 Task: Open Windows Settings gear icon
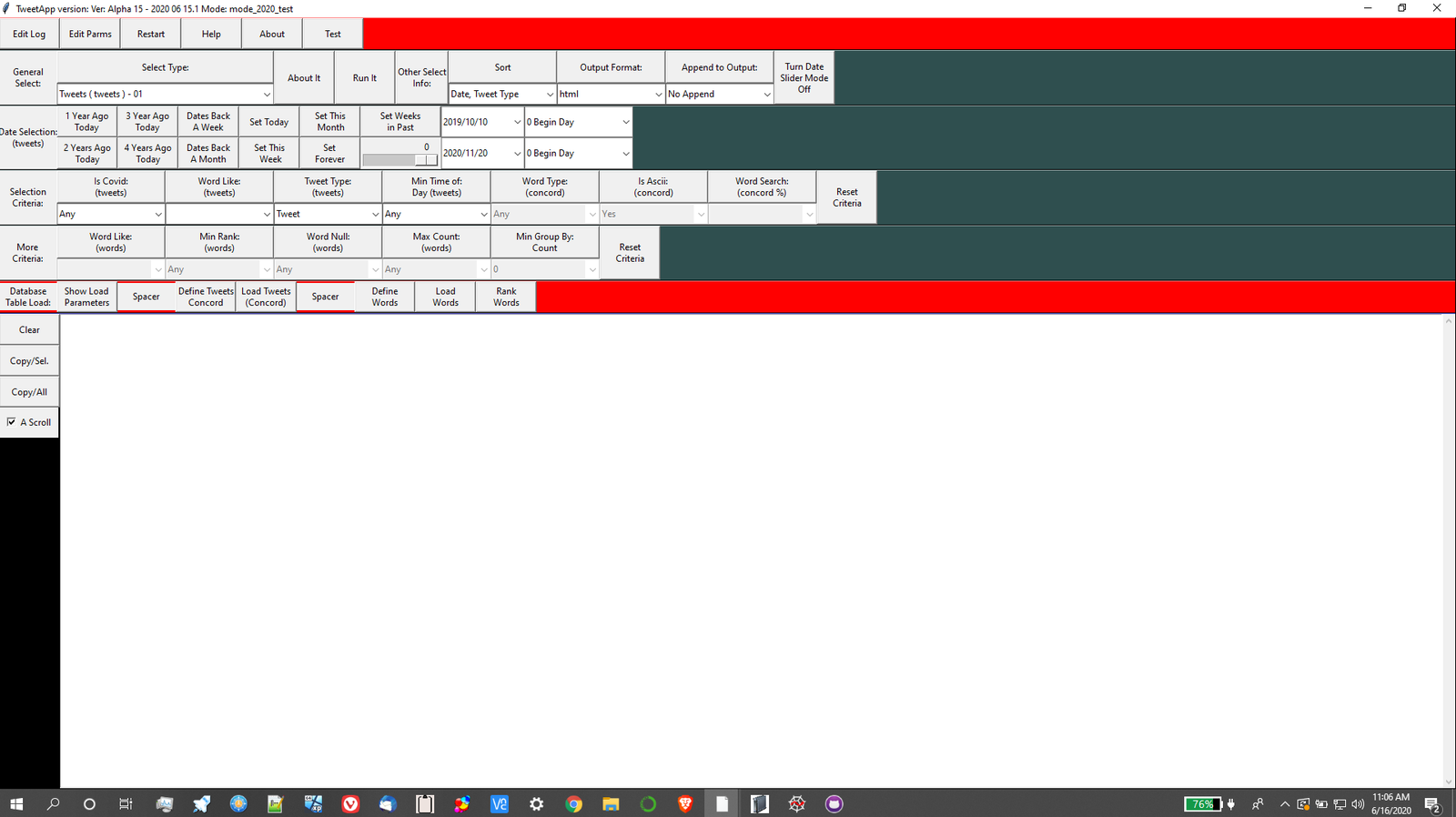coord(537,803)
